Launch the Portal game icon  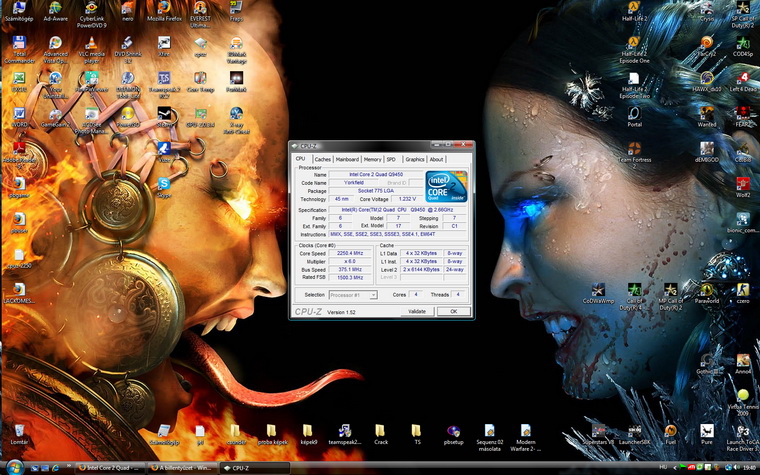(634, 117)
